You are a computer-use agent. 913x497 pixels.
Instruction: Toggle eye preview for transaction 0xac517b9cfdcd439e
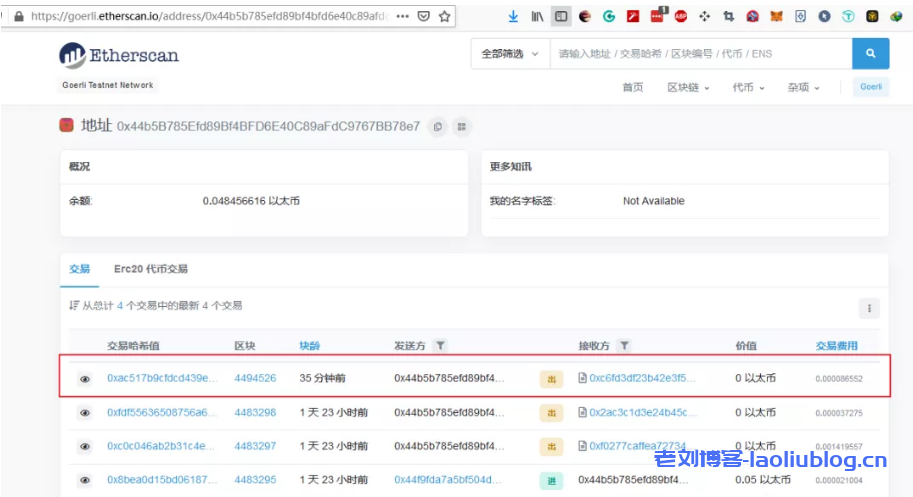(85, 379)
